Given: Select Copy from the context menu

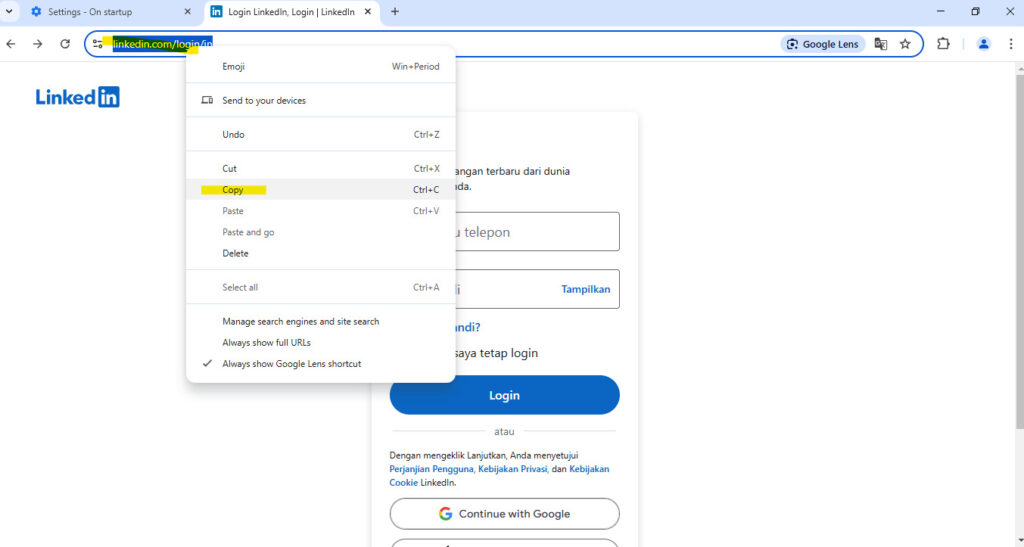Looking at the screenshot, I should [233, 190].
